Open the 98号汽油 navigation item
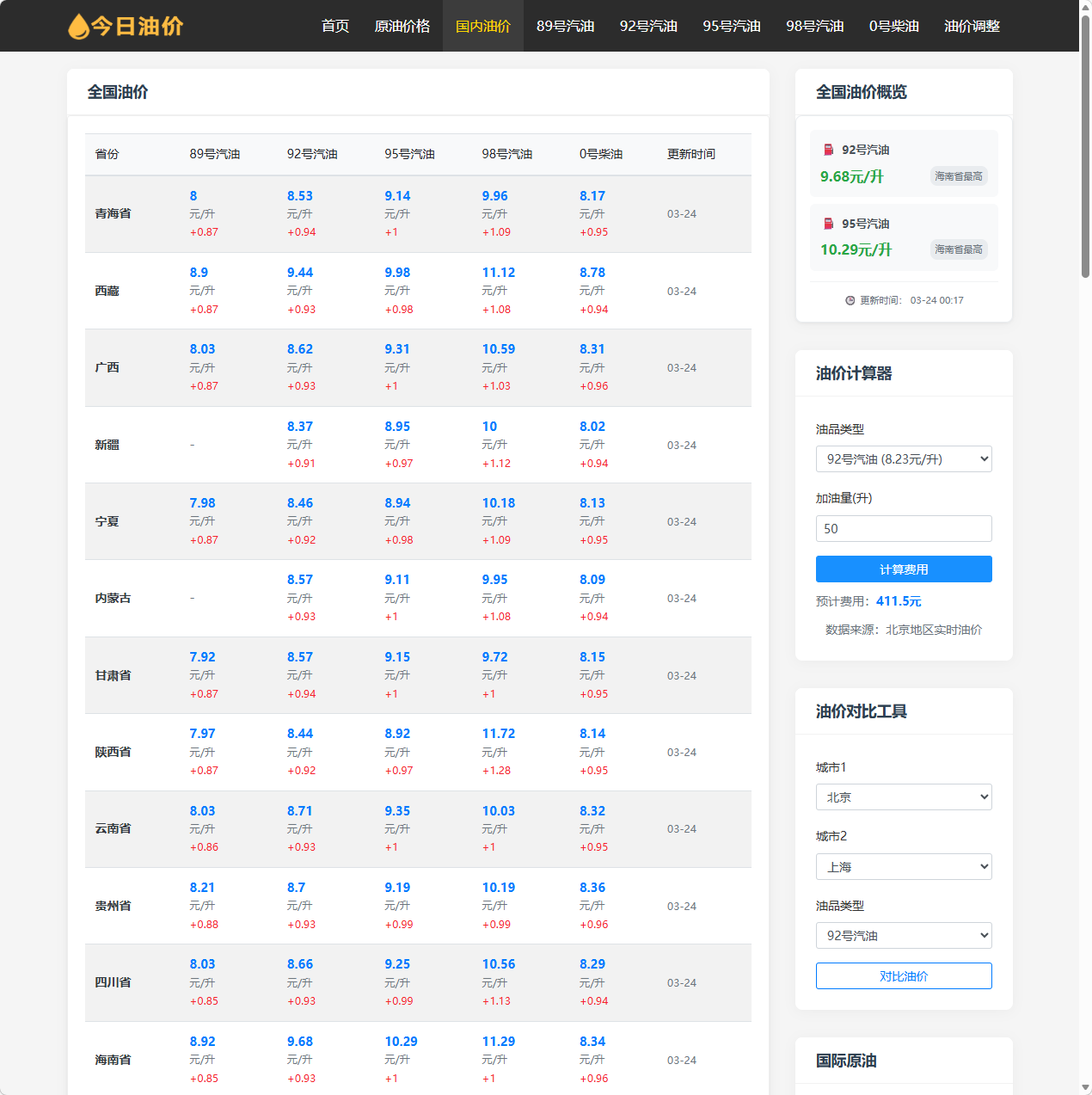Viewport: 1092px width, 1095px height. click(x=814, y=26)
